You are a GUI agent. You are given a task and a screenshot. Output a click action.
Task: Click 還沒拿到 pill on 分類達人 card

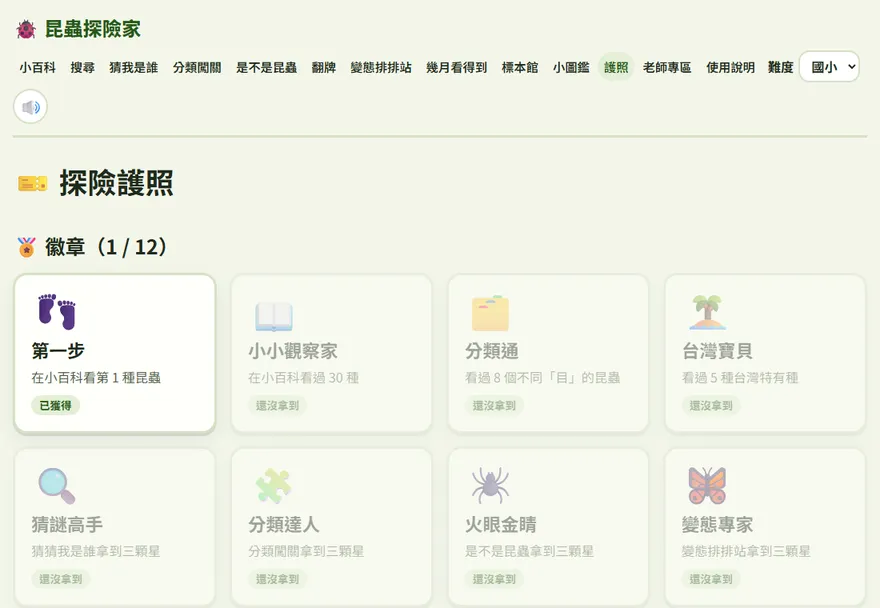point(277,579)
